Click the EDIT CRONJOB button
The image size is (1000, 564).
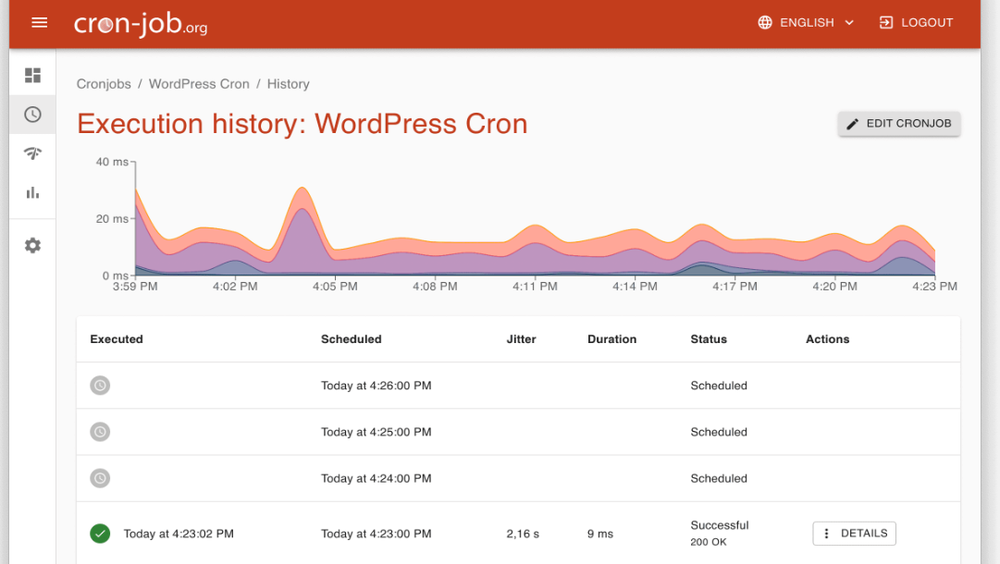(899, 124)
